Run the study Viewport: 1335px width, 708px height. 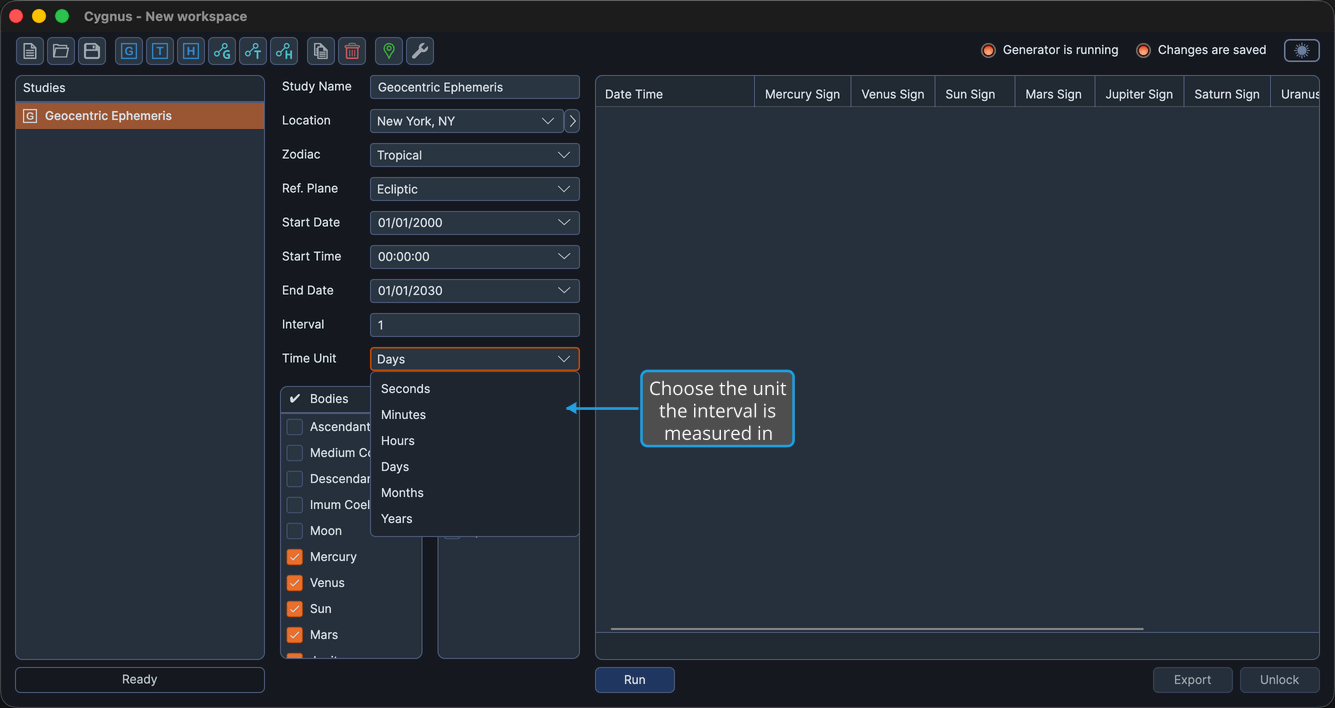(x=635, y=680)
